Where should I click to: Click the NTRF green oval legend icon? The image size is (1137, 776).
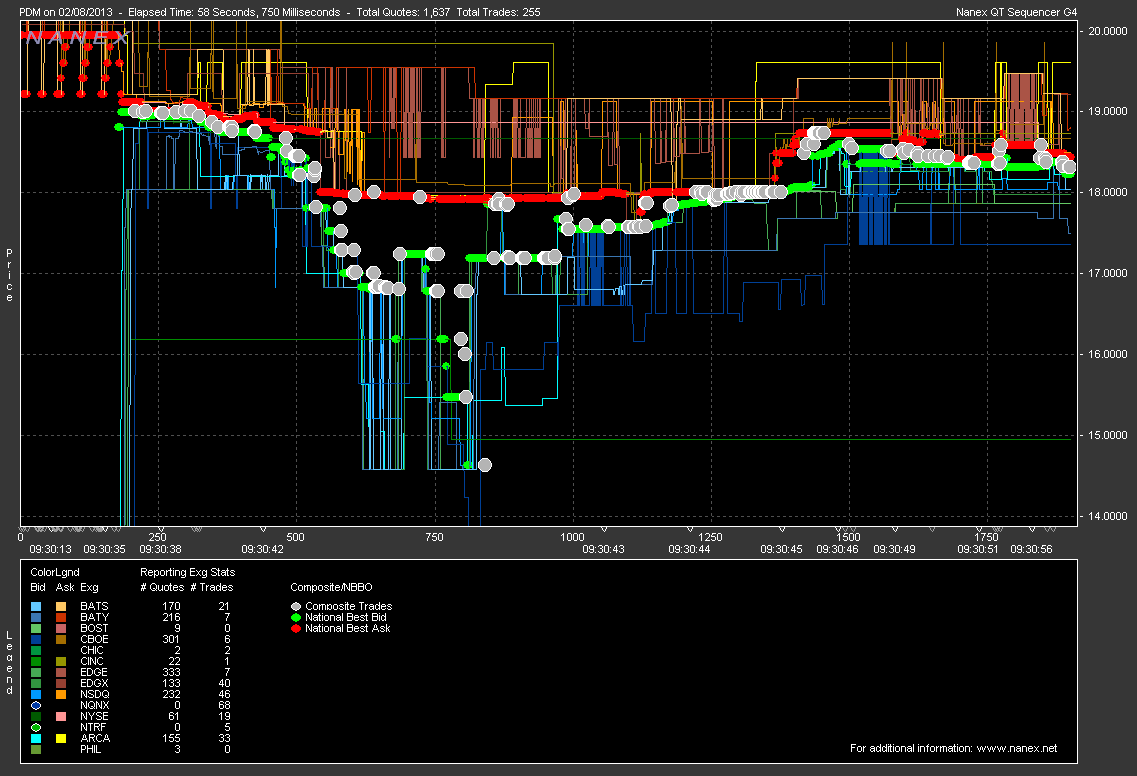(36, 727)
